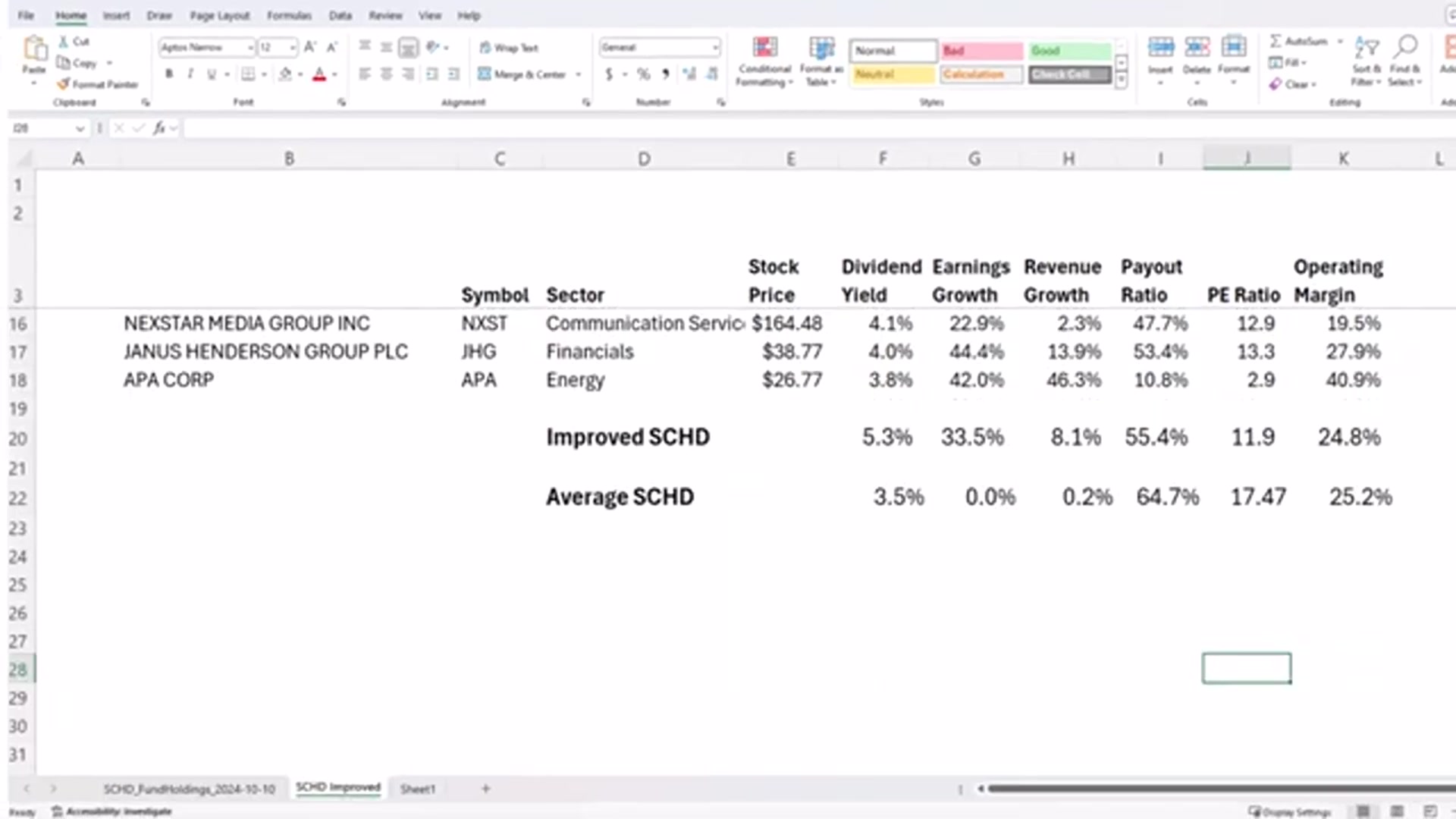Click Increase Decimal icon
Screen dimensions: 1456x819
(689, 74)
